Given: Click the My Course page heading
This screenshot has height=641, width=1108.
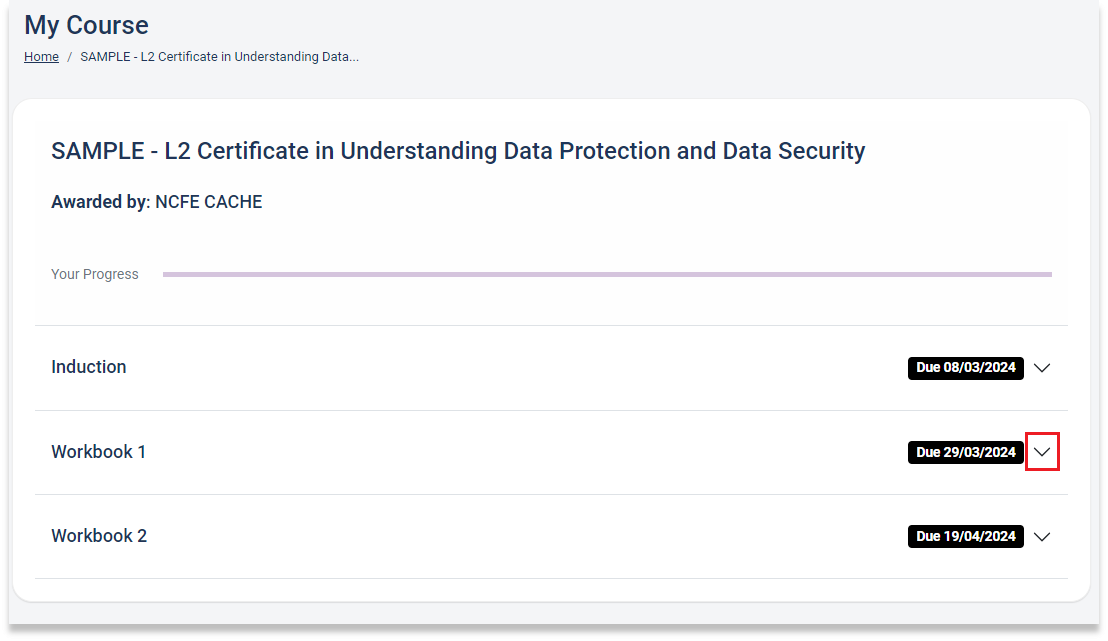Looking at the screenshot, I should [86, 25].
